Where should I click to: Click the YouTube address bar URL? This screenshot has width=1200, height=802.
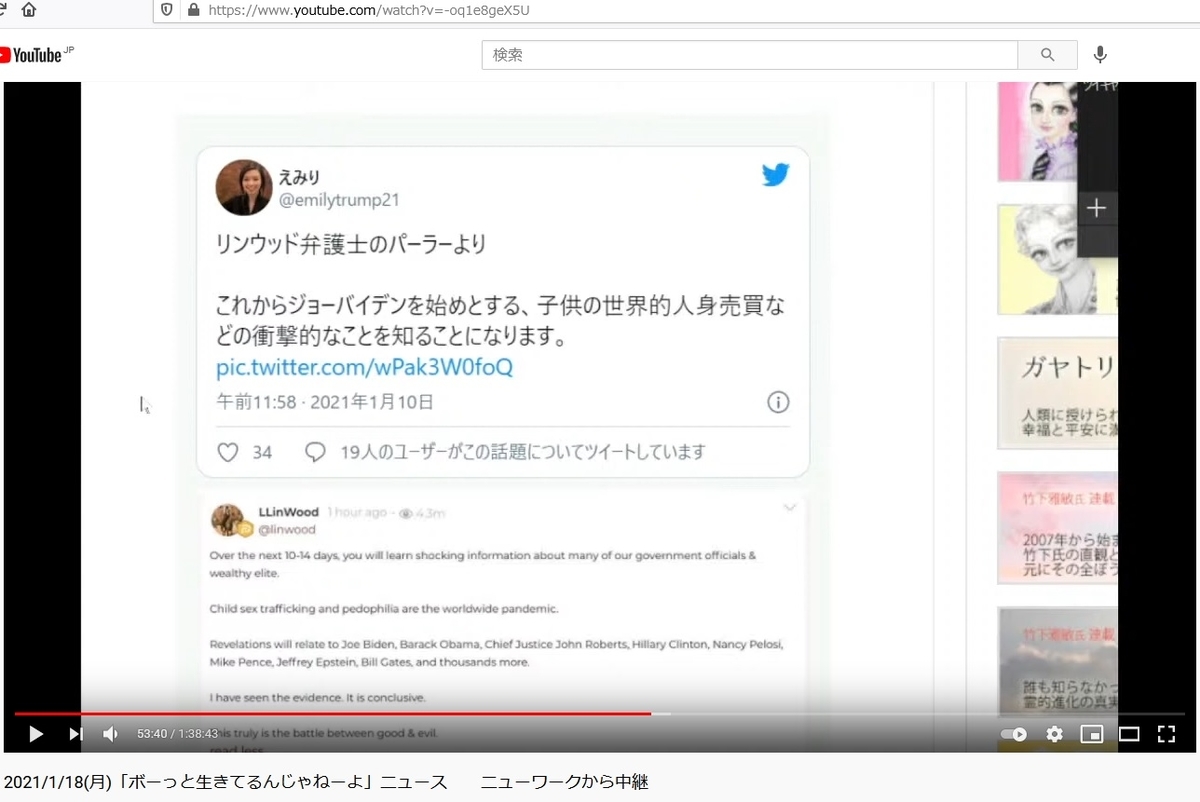[369, 10]
